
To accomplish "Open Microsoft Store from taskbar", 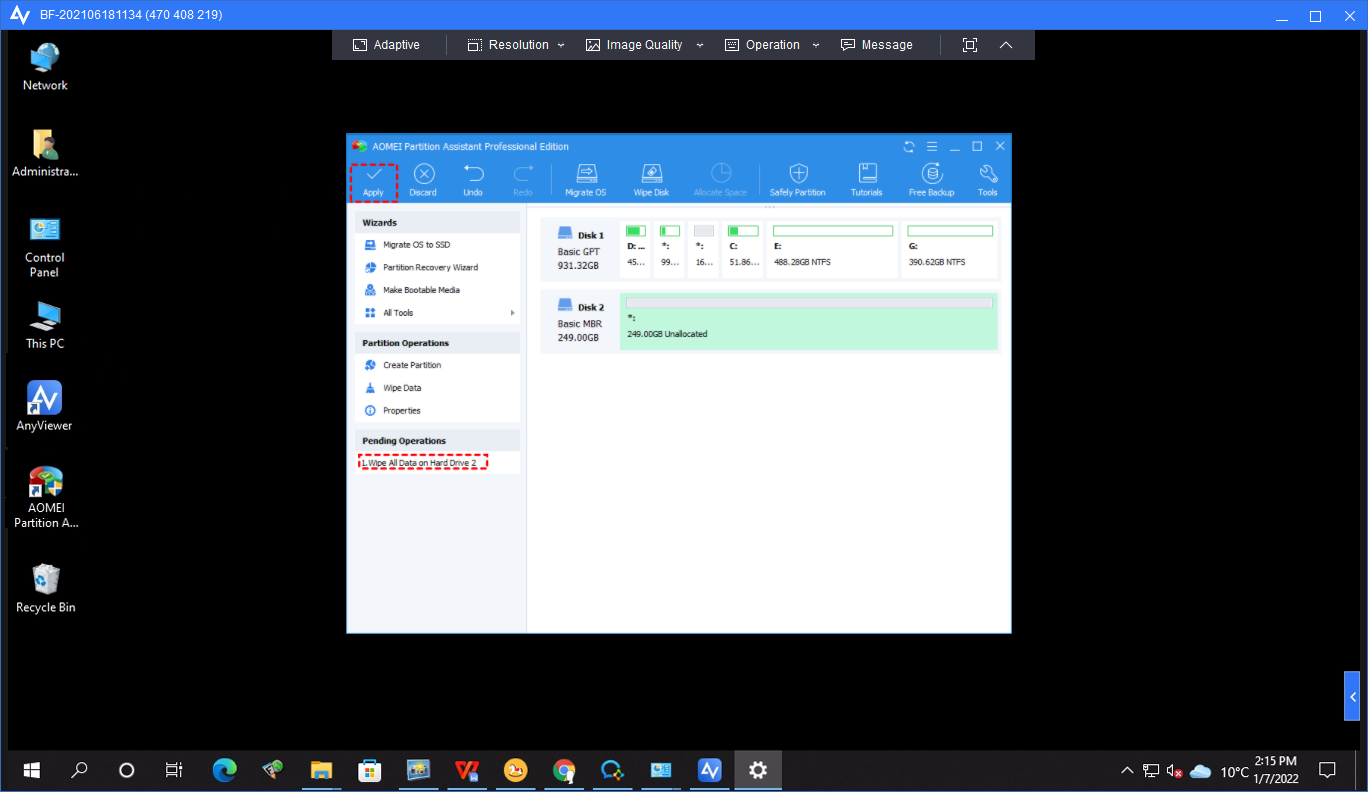I will 369,771.
